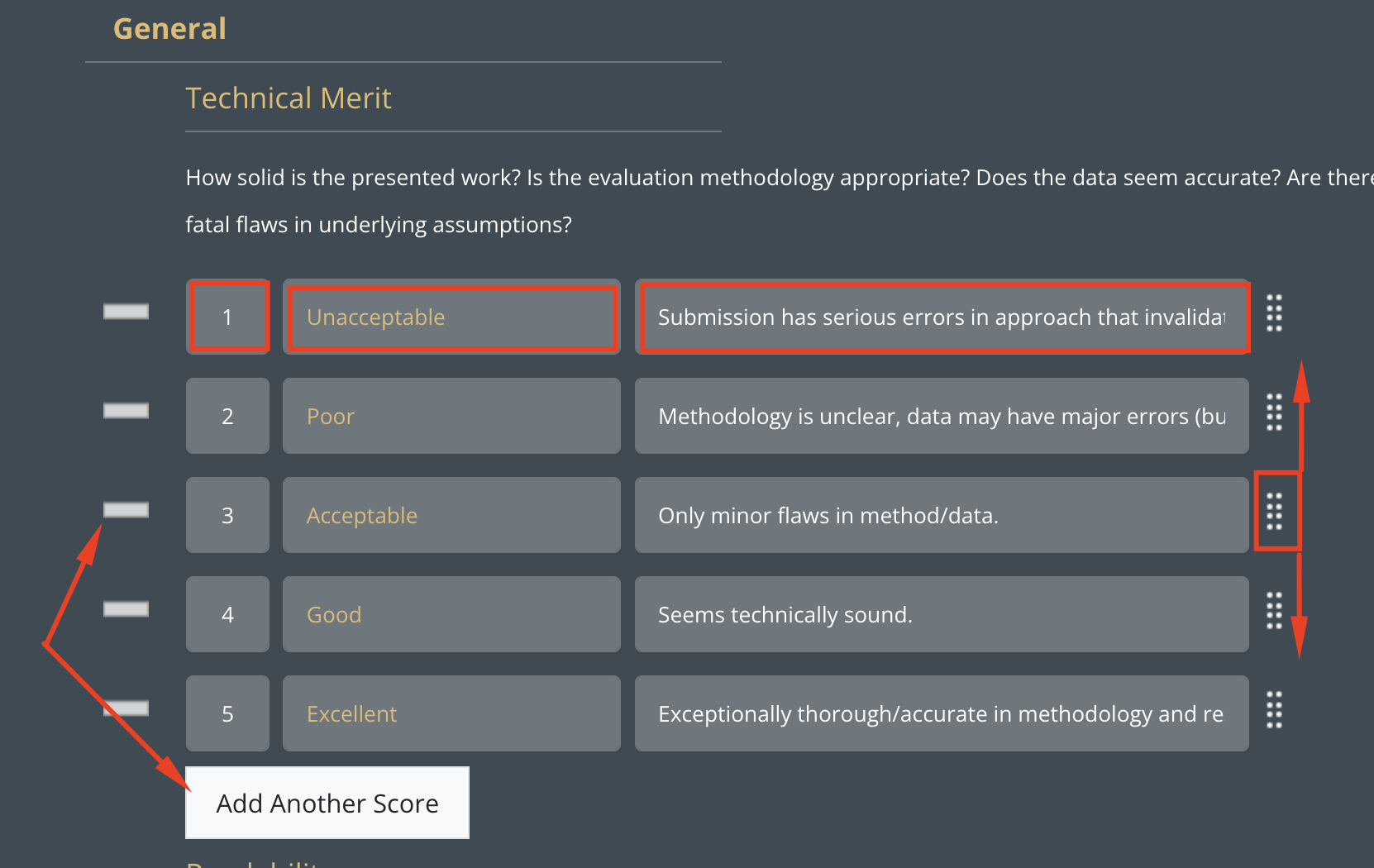
Task: Select the reorder handle for Acceptable row
Action: click(1274, 512)
